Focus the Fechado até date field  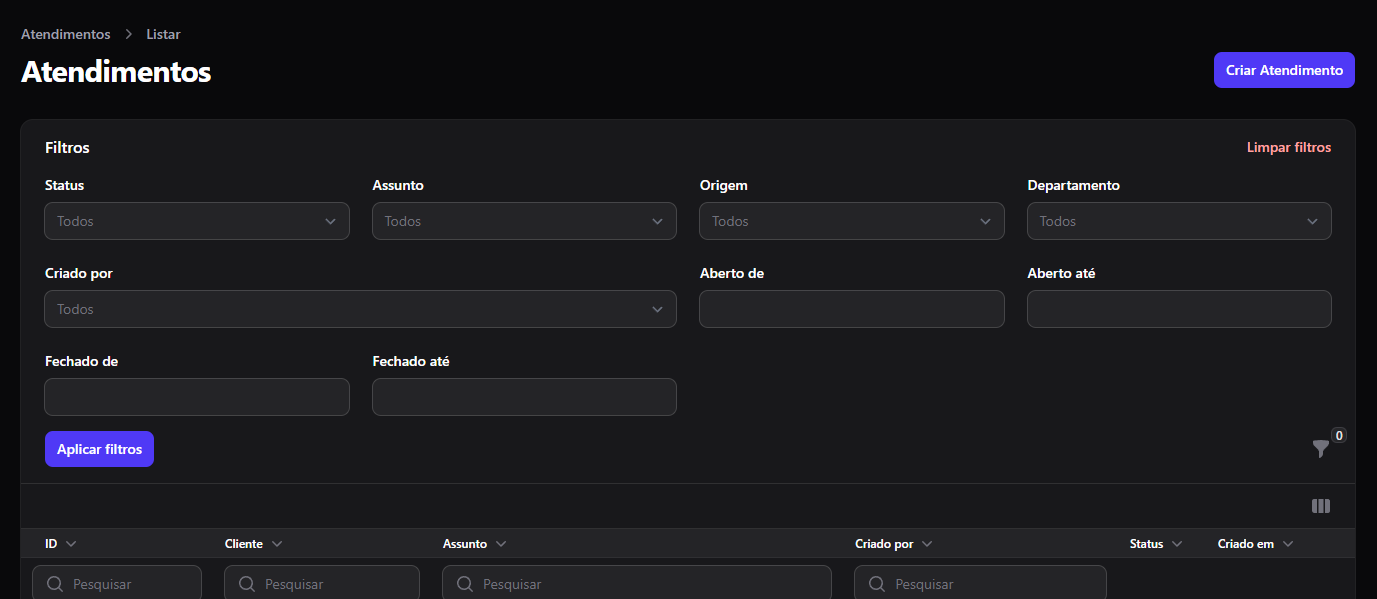tap(524, 397)
